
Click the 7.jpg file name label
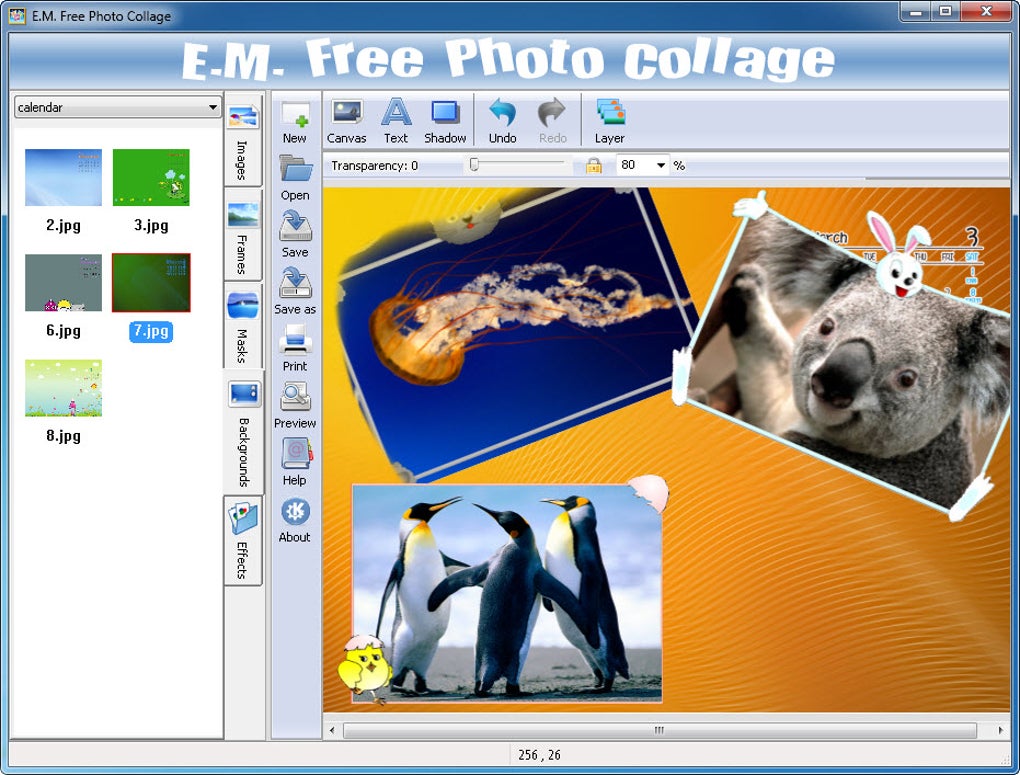[x=151, y=331]
